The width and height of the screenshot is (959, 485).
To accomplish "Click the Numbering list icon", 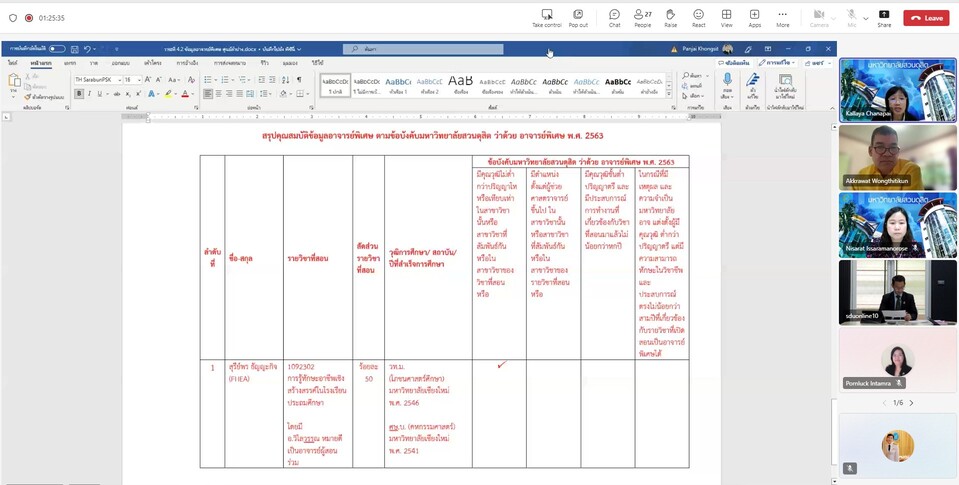I will (x=225, y=80).
